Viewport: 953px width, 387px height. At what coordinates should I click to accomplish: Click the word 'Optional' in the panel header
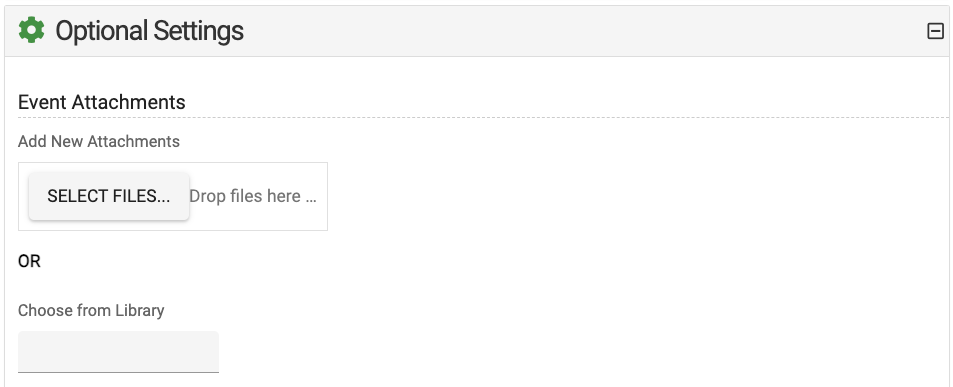(101, 30)
